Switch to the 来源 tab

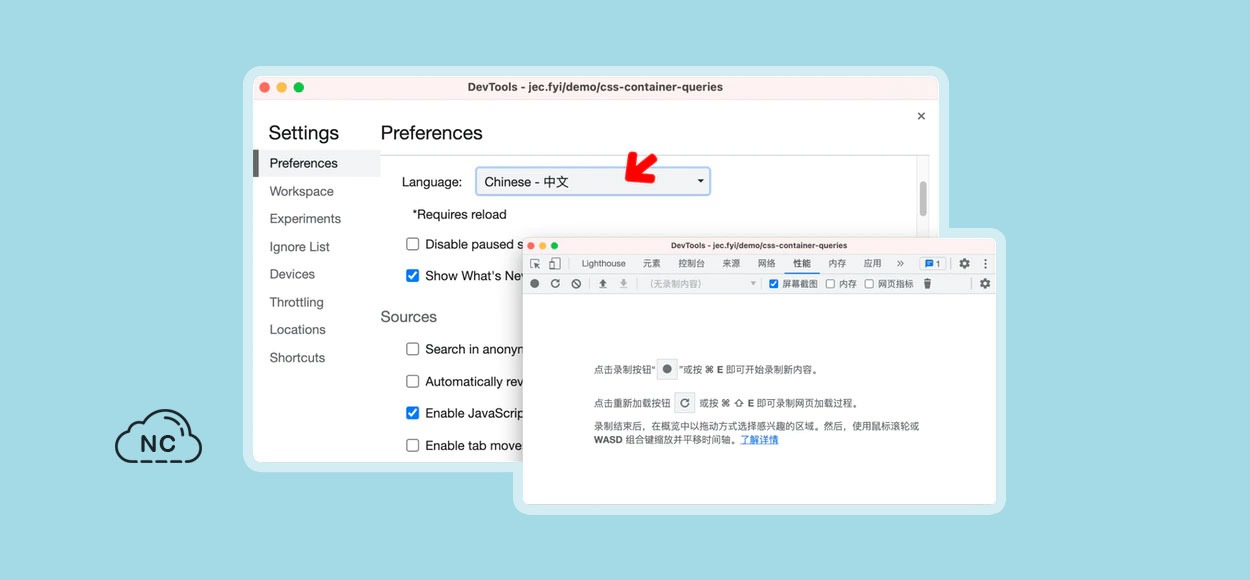(x=731, y=264)
